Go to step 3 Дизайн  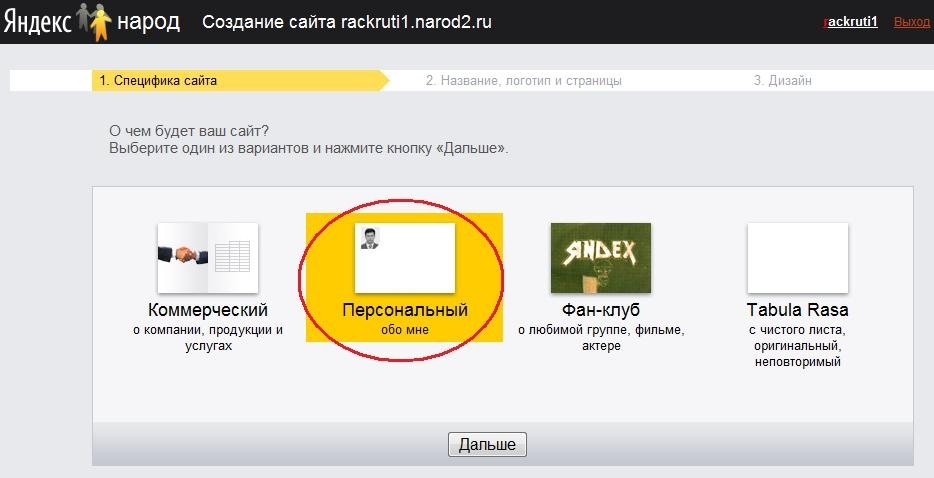point(783,80)
